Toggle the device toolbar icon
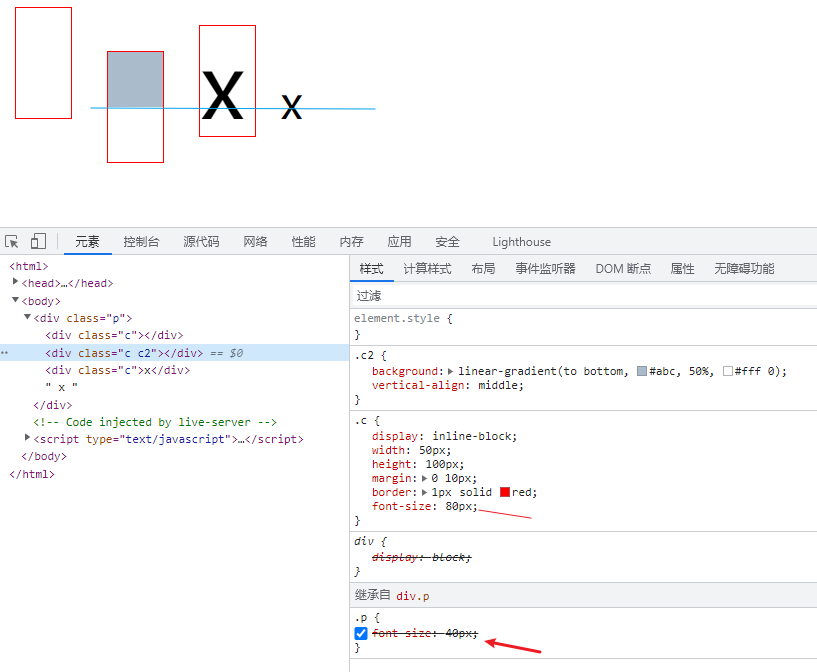The height and width of the screenshot is (672, 817). click(x=38, y=241)
